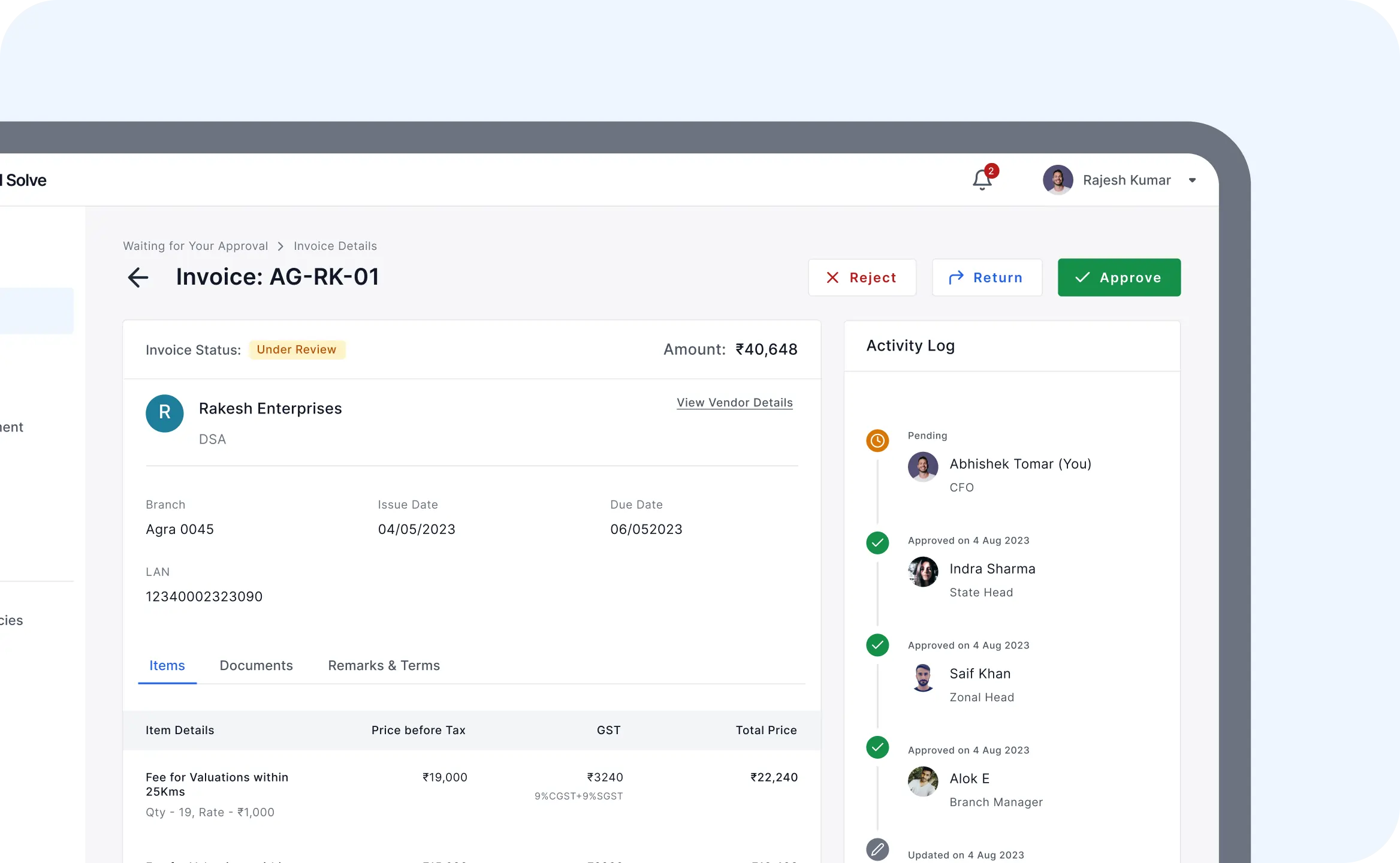Screen dimensions: 1400x863
Task: Click the back arrow beside the invoice title
Action: click(x=138, y=277)
